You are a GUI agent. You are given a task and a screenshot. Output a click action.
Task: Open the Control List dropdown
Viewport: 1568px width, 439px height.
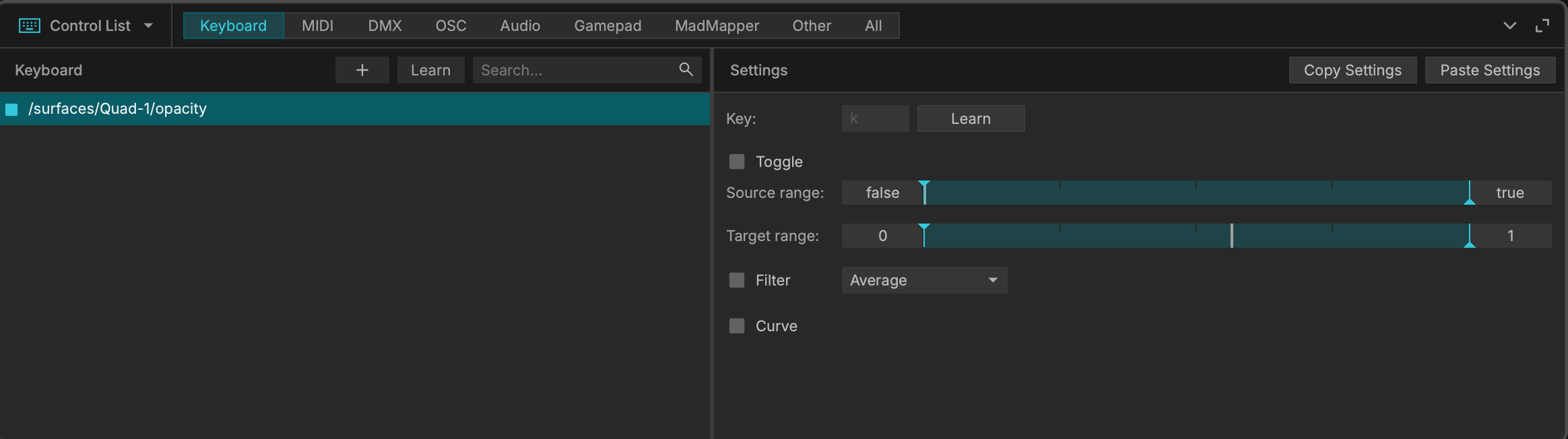(86, 26)
